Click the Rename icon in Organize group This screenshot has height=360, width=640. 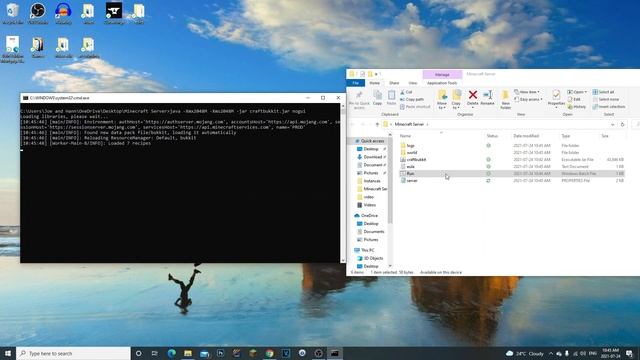[487, 98]
